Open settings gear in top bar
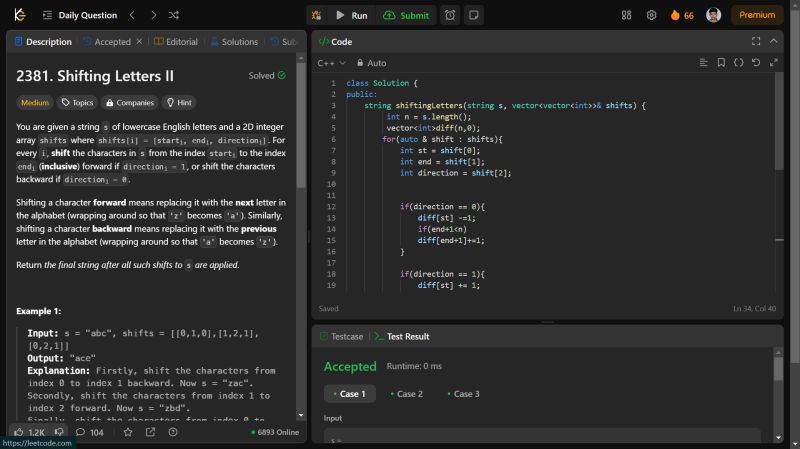Viewport: 800px width, 449px height. [x=652, y=15]
